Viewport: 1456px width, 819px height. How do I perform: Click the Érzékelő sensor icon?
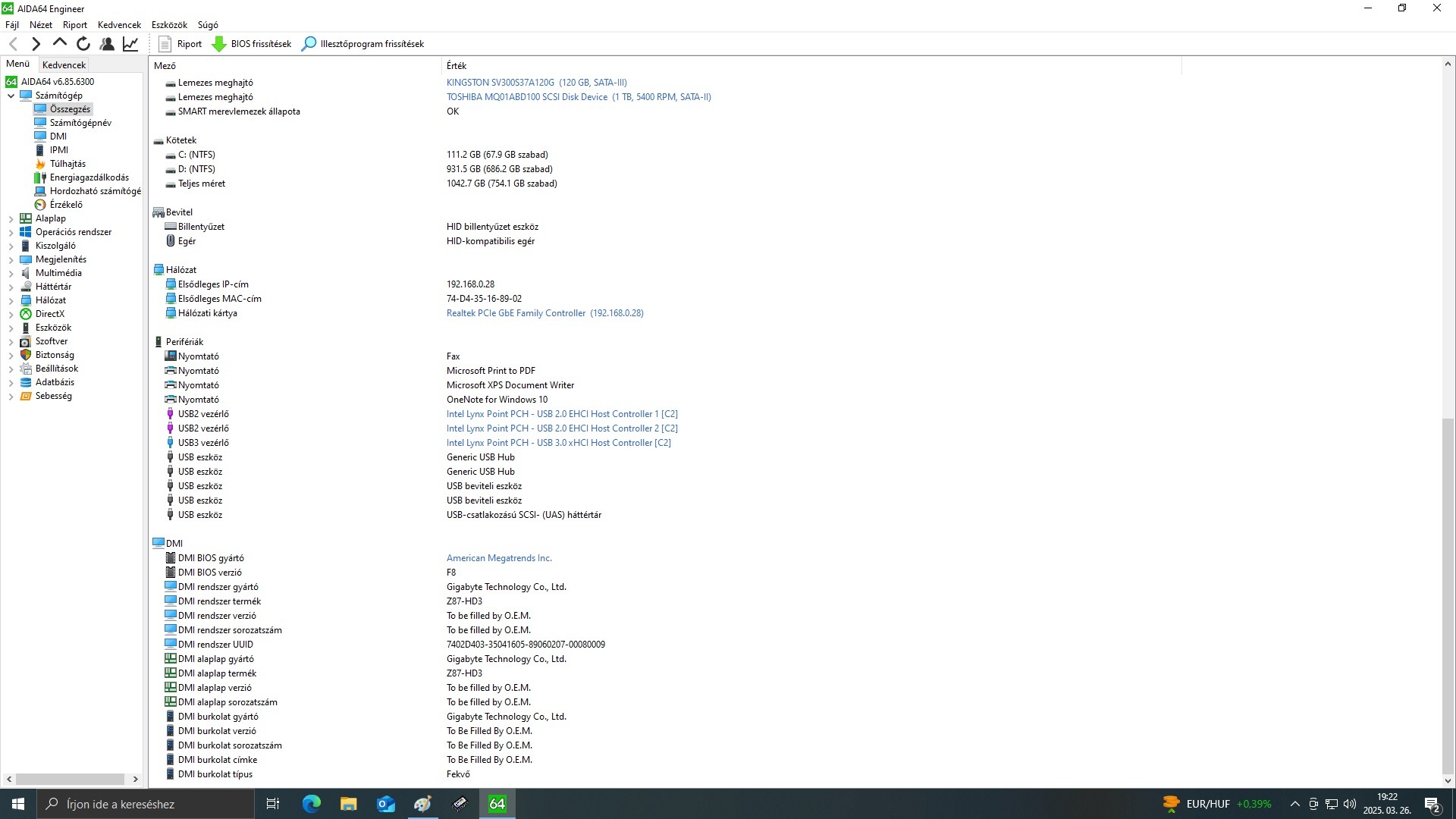40,205
